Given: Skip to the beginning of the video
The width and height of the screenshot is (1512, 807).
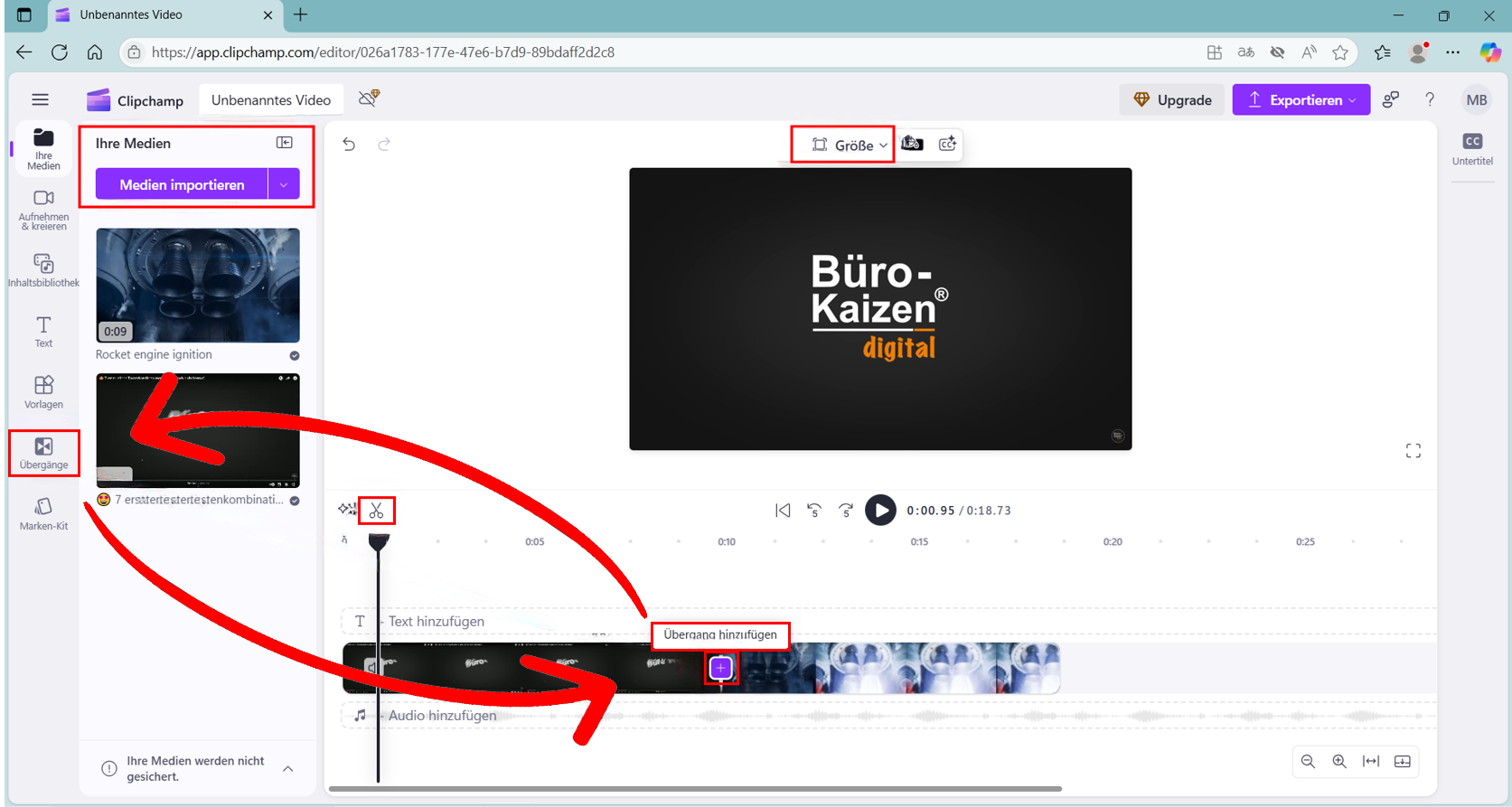Looking at the screenshot, I should coord(783,511).
